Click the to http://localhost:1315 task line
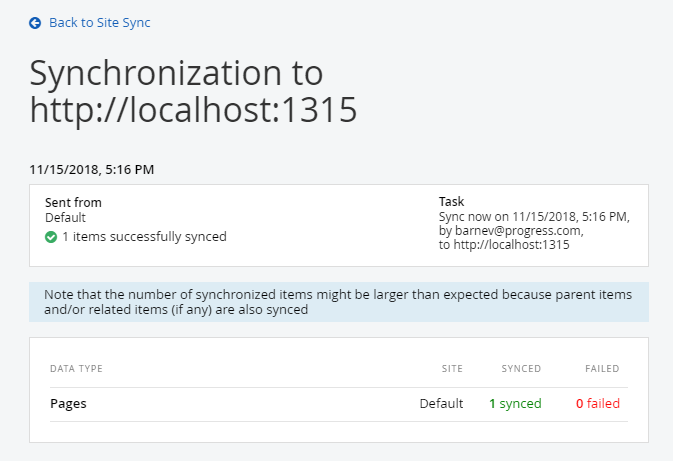 click(504, 245)
